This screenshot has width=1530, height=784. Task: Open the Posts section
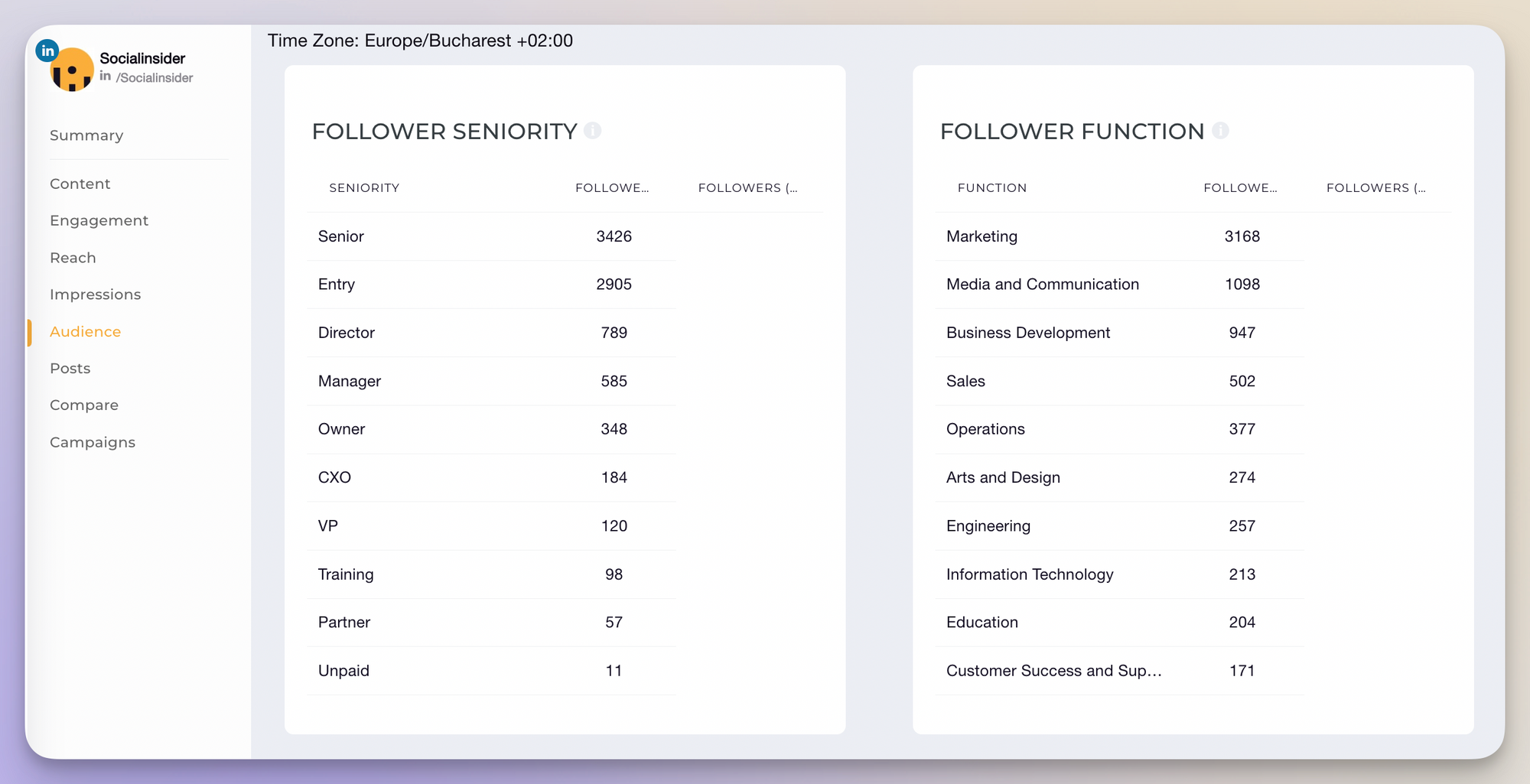click(70, 368)
